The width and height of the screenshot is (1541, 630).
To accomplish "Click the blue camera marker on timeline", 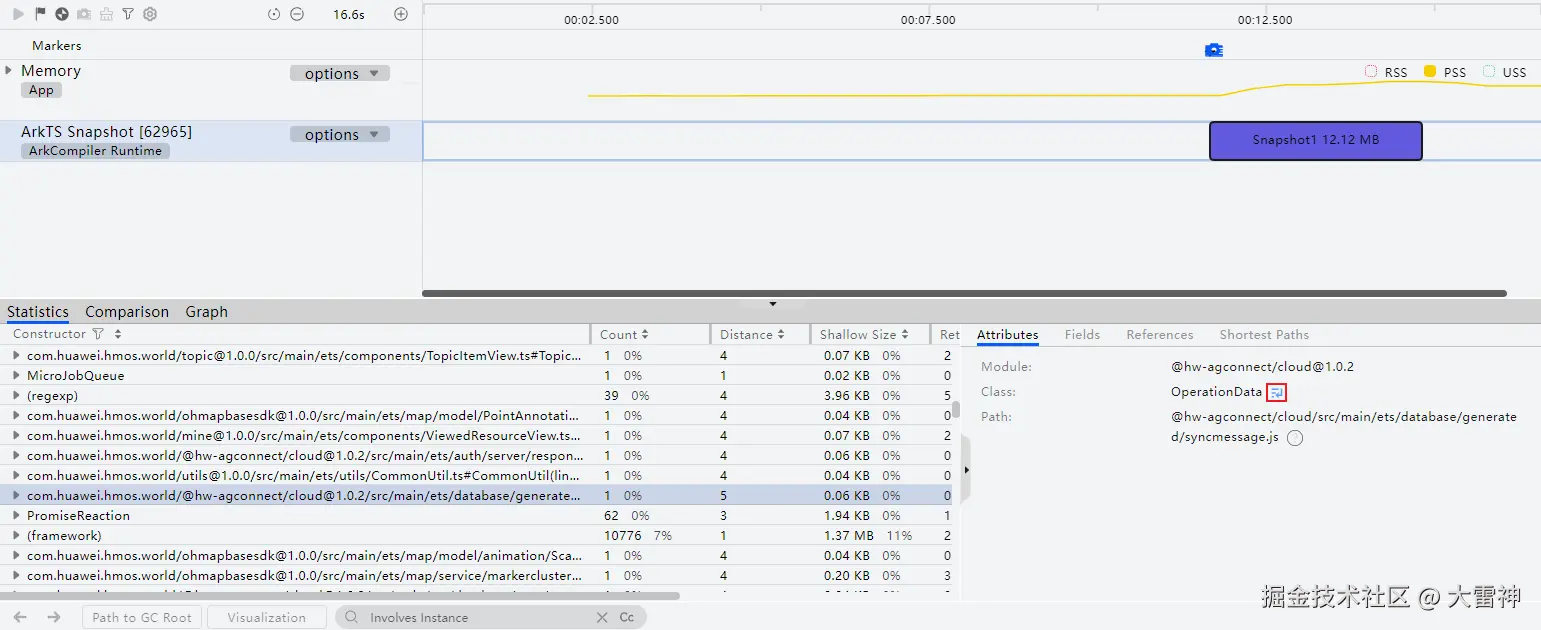I will (x=1214, y=50).
